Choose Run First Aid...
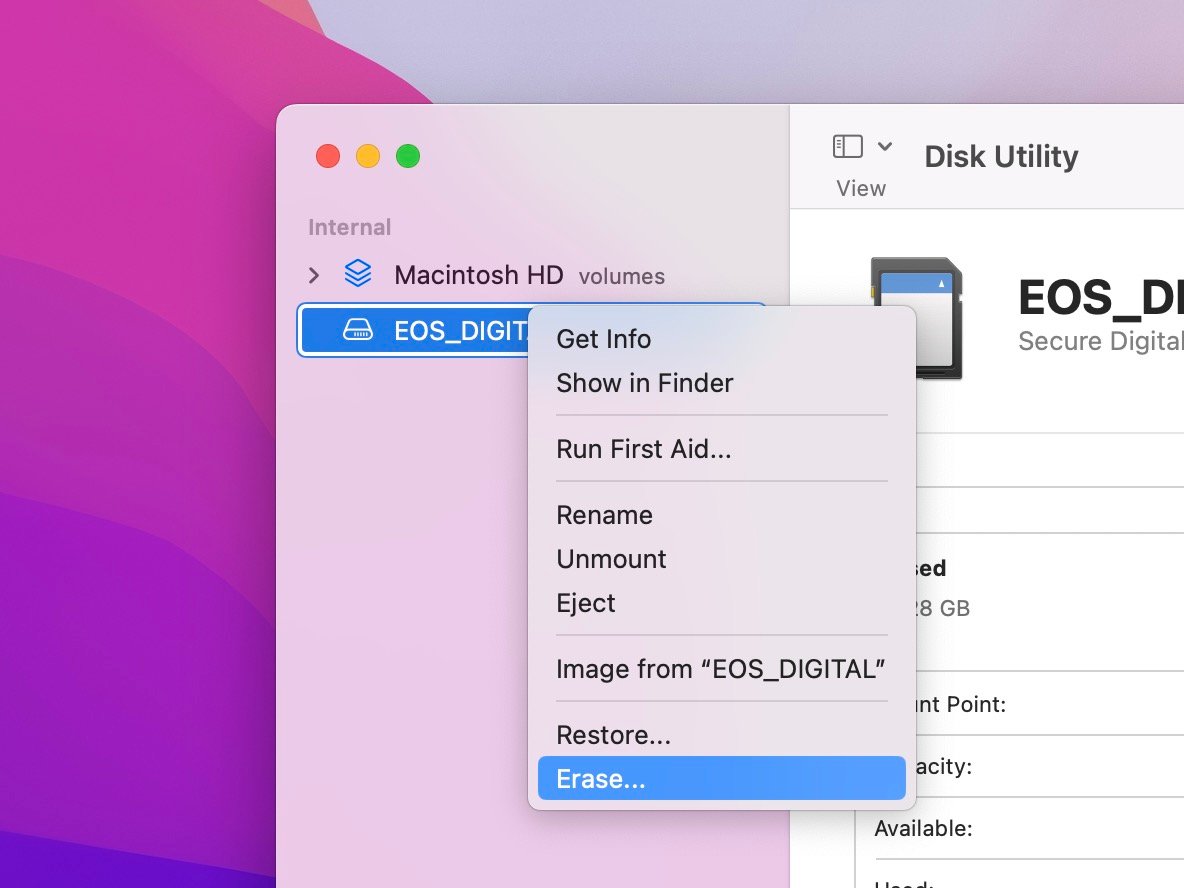Screen dimensions: 1184x888 (644, 449)
